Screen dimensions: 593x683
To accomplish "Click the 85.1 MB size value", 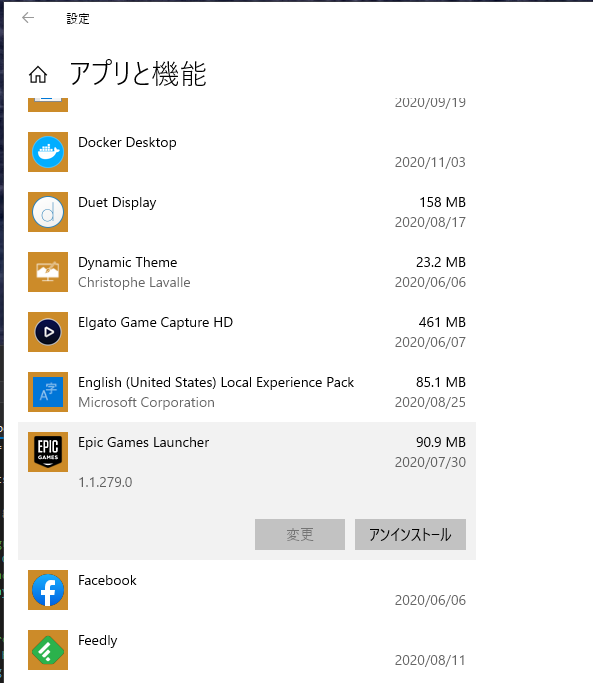I will click(441, 382).
